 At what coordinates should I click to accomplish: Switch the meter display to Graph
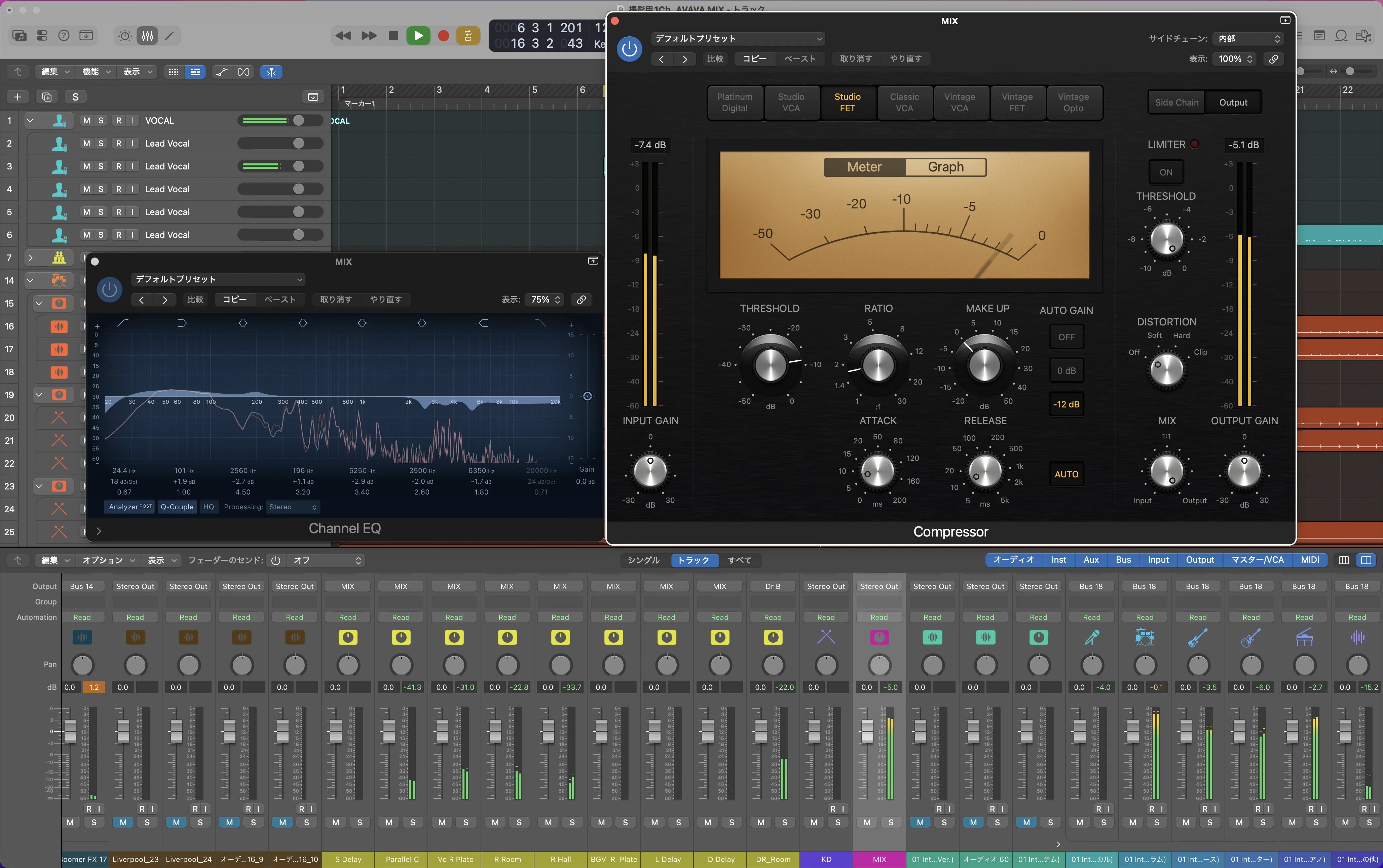pyautogui.click(x=945, y=167)
